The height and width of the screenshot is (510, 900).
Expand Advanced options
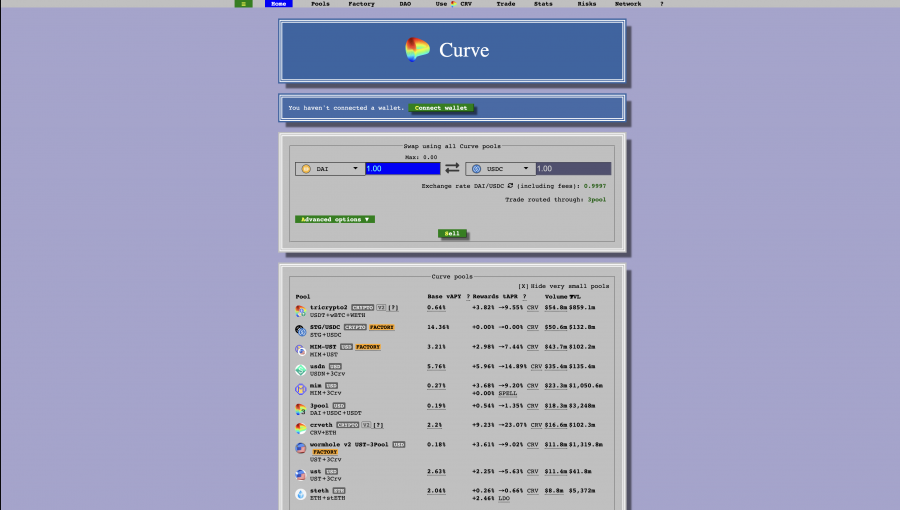335,219
